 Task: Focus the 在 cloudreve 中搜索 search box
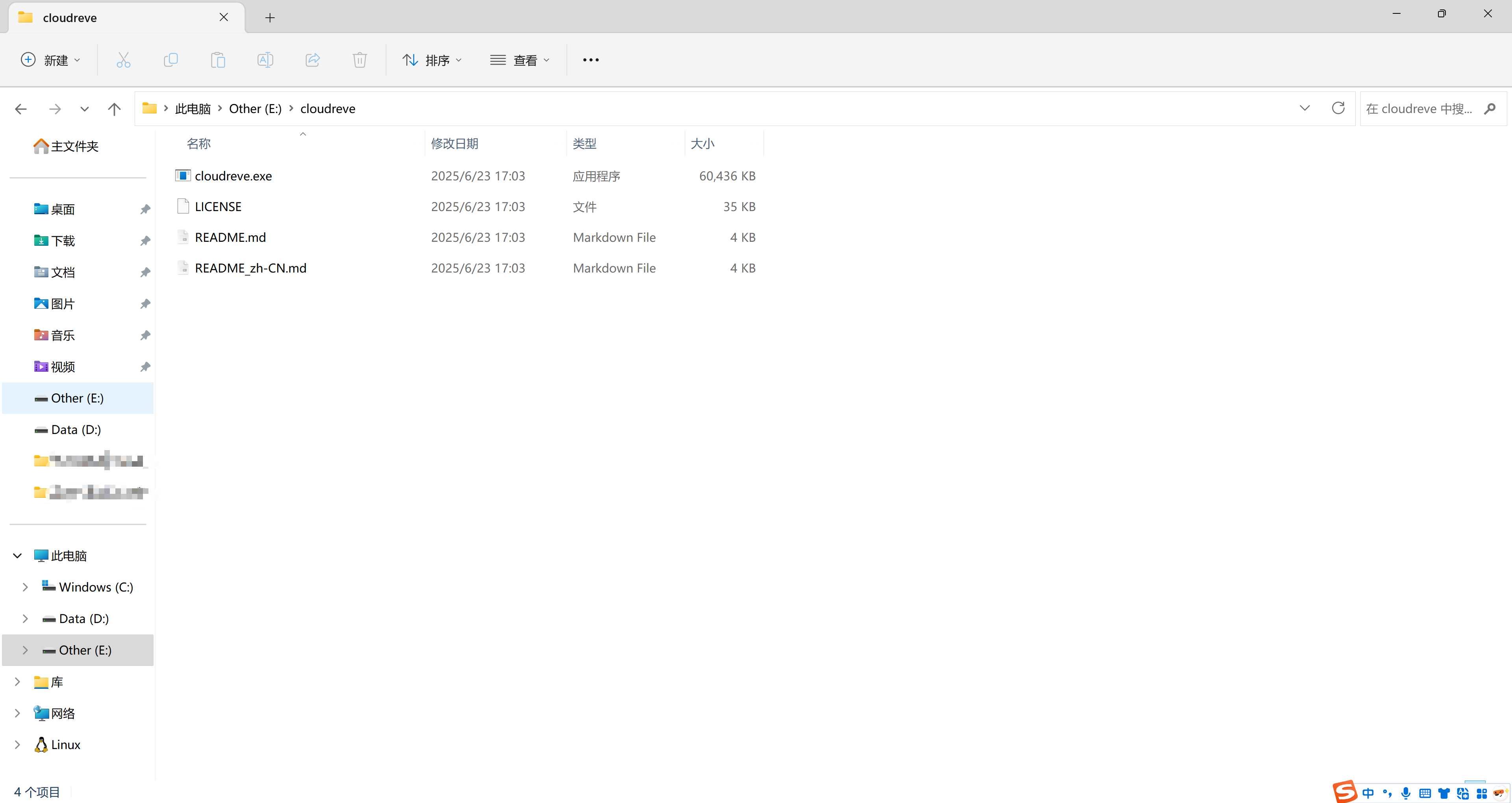[x=1433, y=109]
